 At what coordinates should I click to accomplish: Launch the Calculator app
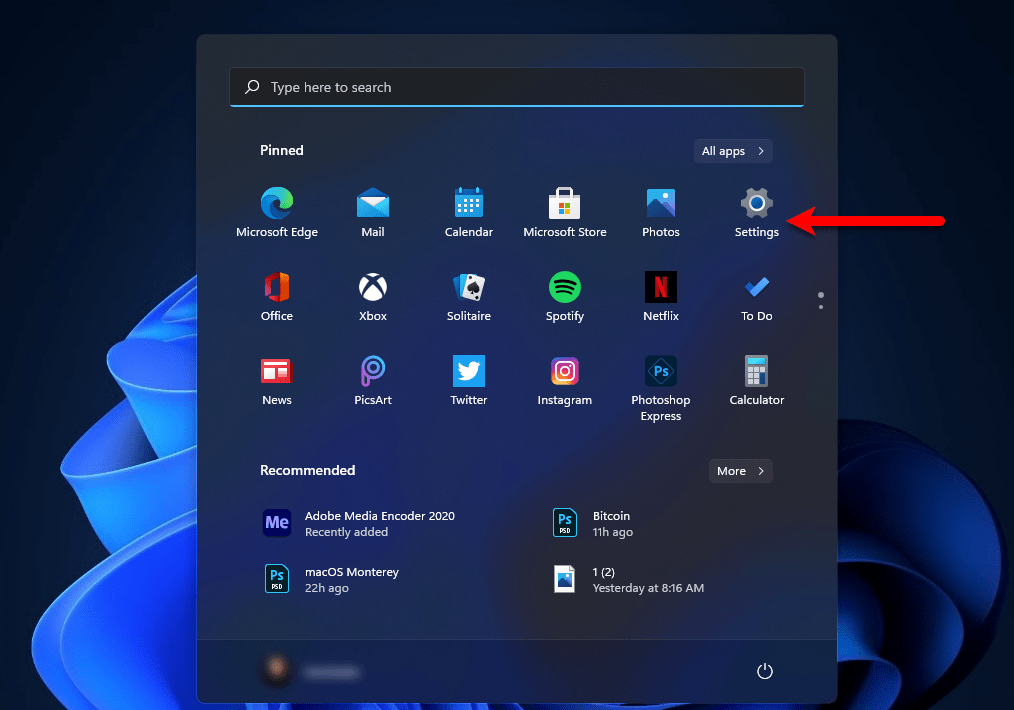coord(757,381)
